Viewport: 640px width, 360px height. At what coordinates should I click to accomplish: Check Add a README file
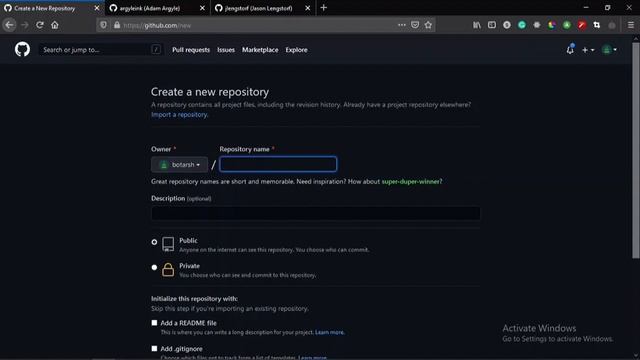(x=154, y=323)
